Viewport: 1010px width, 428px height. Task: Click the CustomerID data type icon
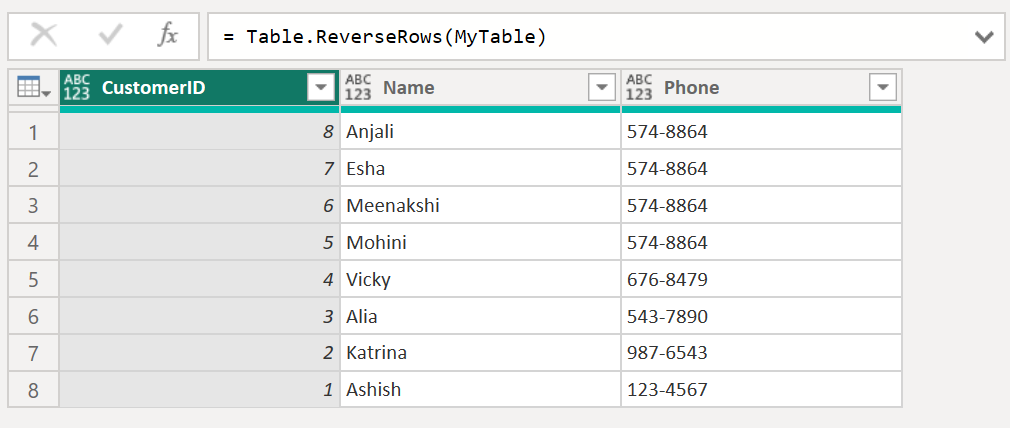point(77,88)
